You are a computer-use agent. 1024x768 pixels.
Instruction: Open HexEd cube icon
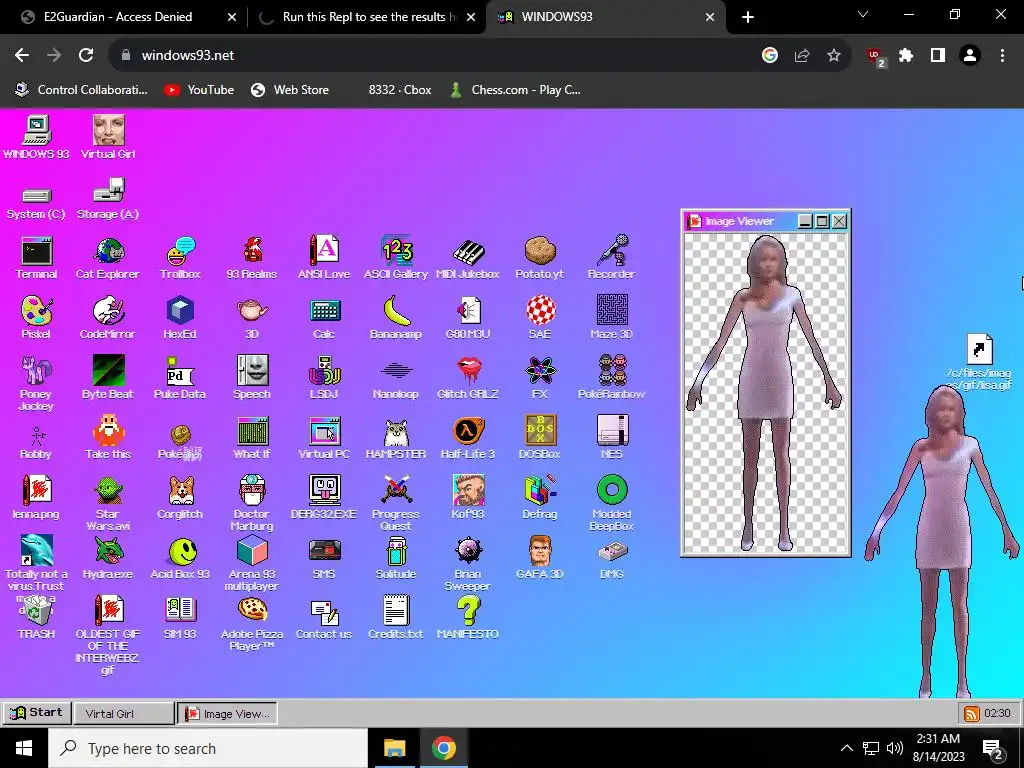click(180, 317)
